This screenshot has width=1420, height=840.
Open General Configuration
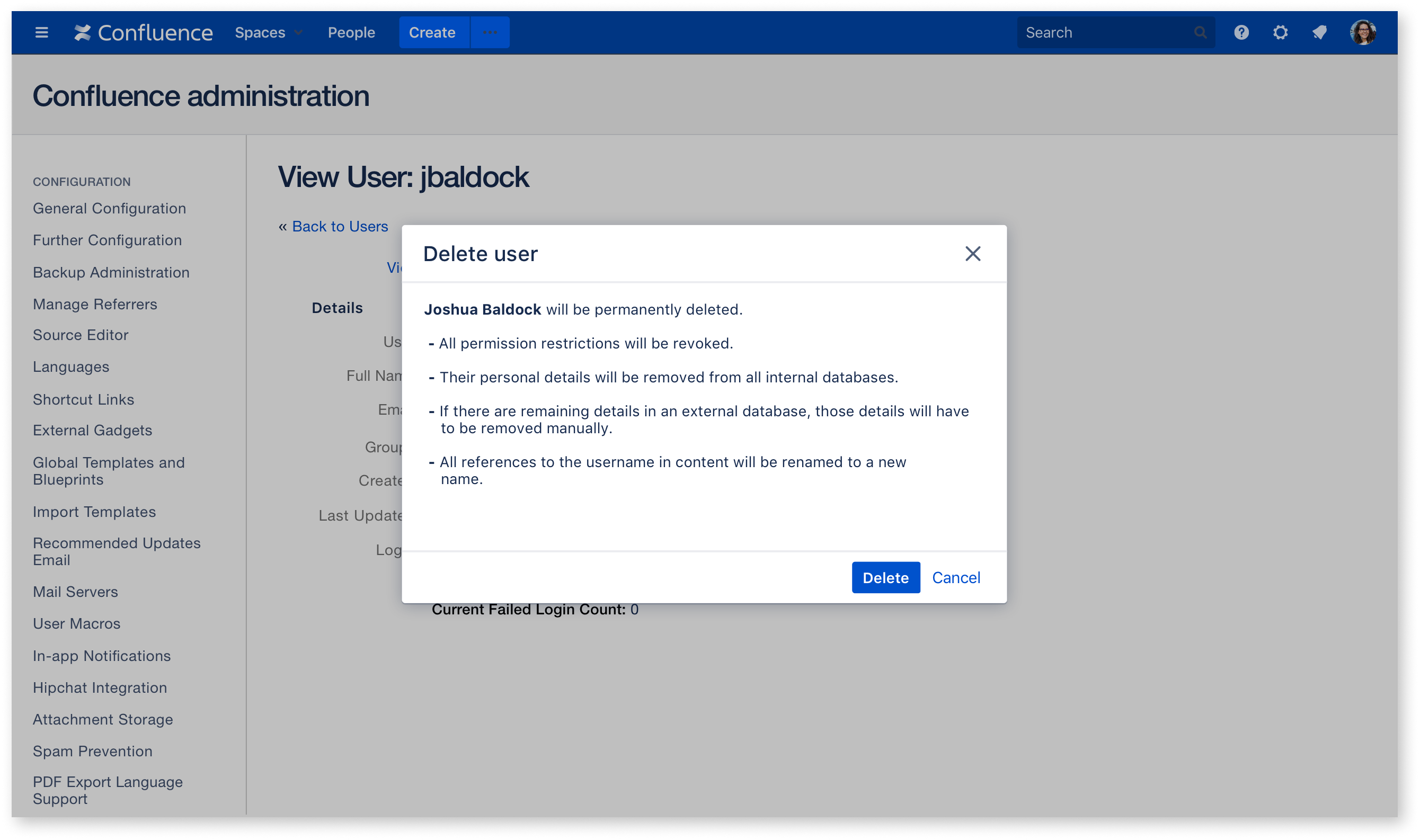click(109, 208)
